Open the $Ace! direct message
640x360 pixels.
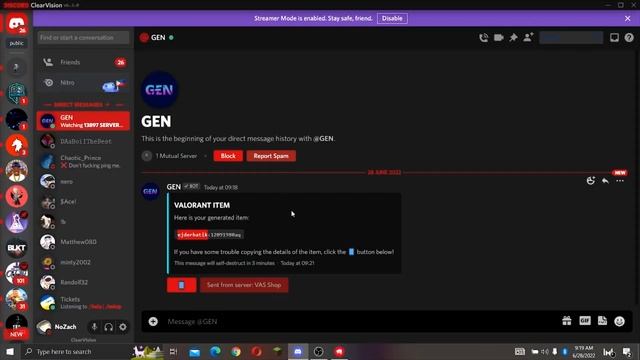pos(84,202)
